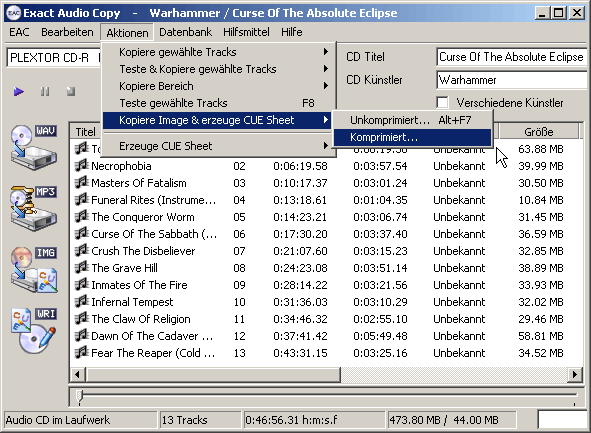Click the note icon beside The Claw Of Religion
This screenshot has width=591, height=433.
click(x=81, y=318)
